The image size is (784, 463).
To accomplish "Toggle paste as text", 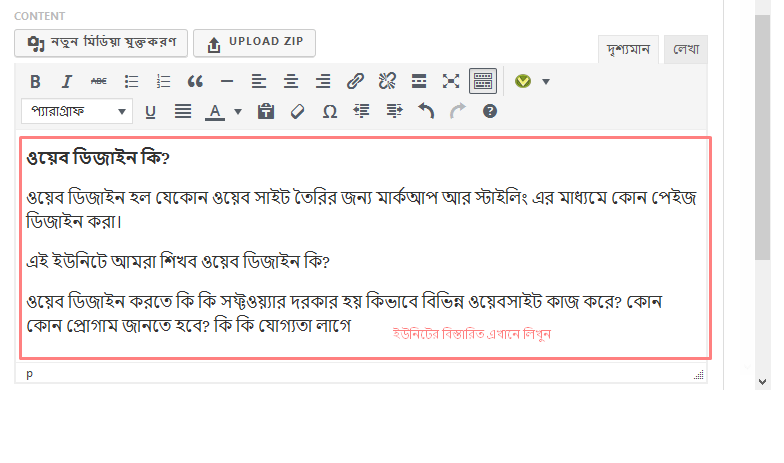I will pos(266,111).
